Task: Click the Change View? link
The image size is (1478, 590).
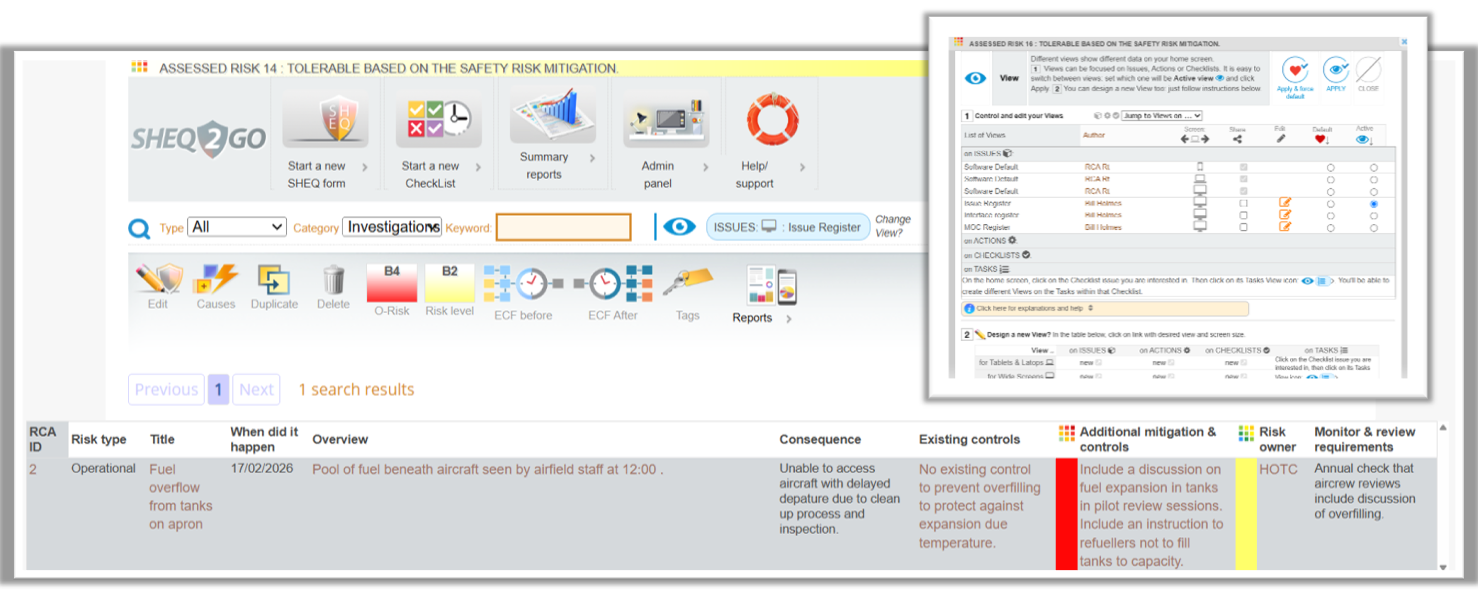Action: pos(893,226)
